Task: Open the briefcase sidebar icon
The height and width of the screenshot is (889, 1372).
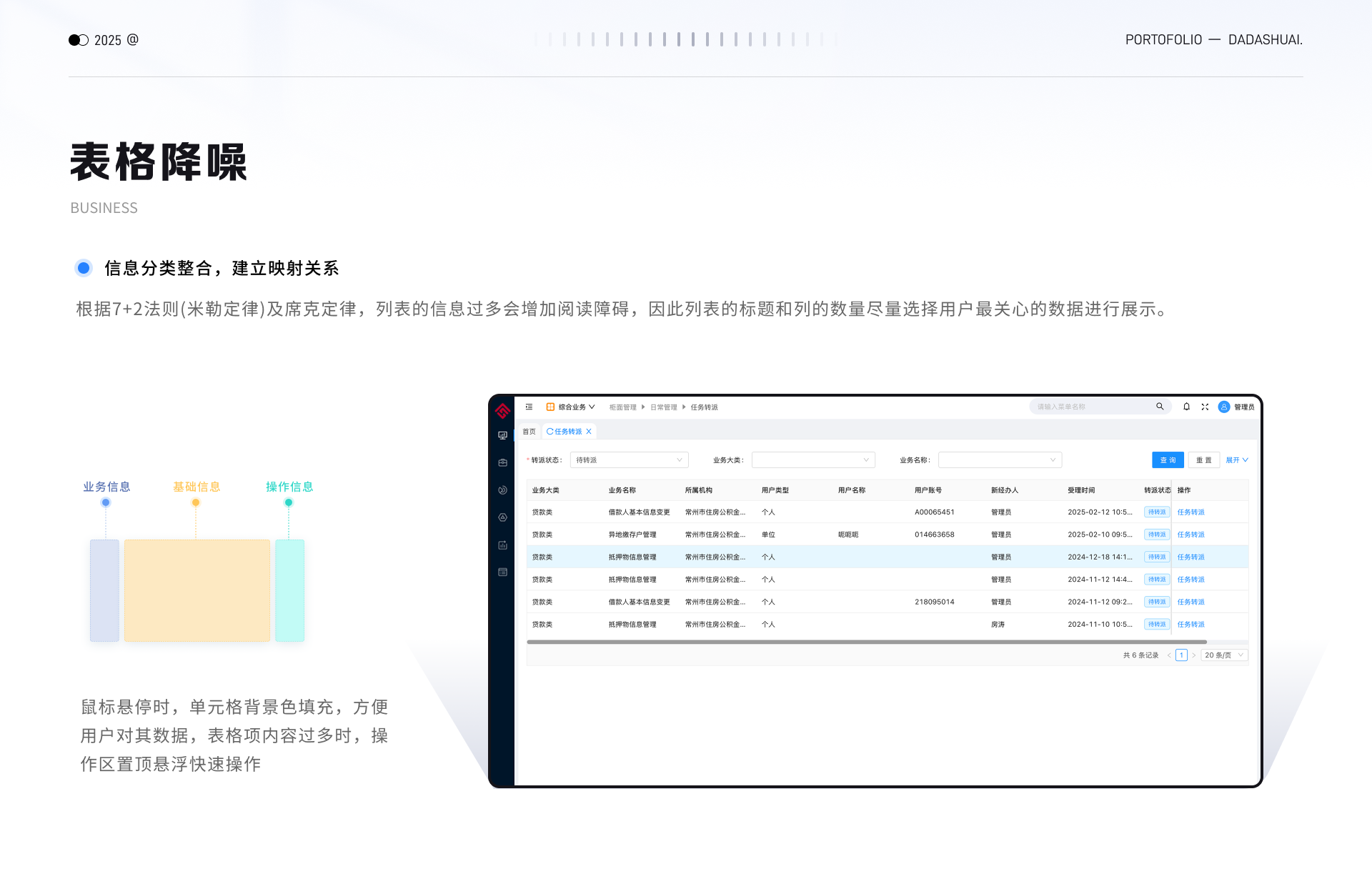Action: [x=502, y=462]
